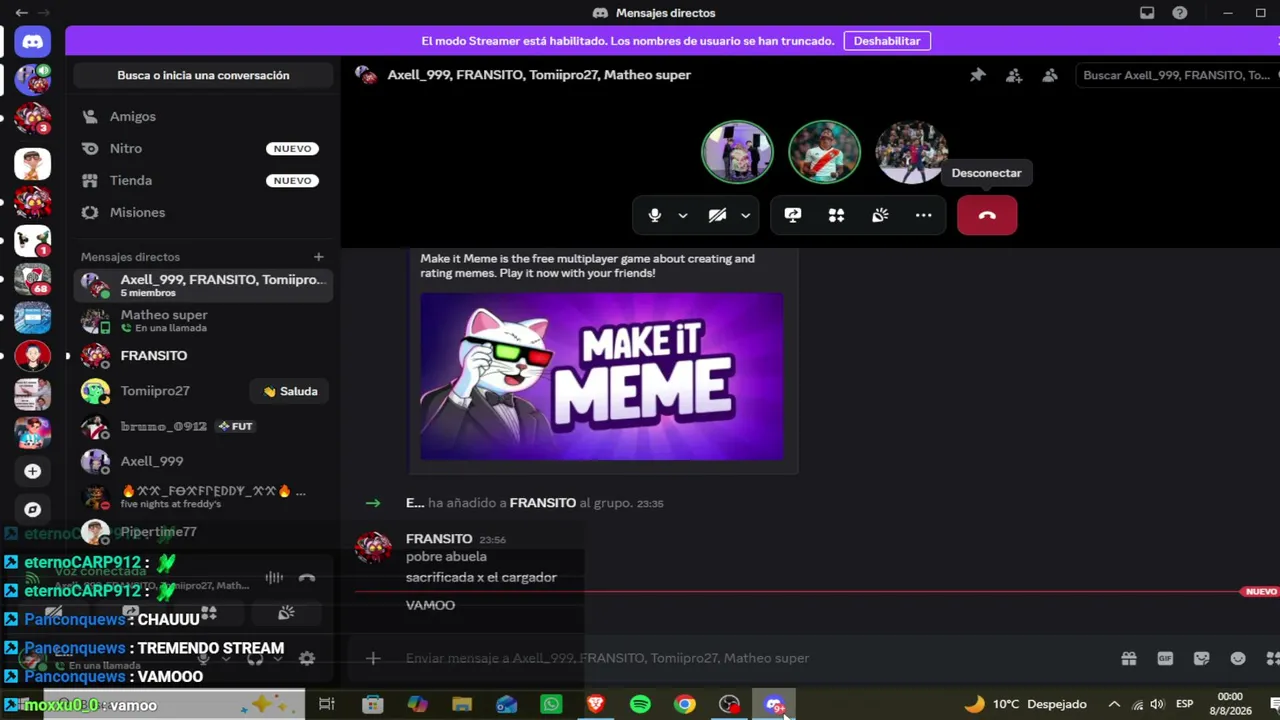Click FRANSITO name in added-to-group notice

point(543,503)
